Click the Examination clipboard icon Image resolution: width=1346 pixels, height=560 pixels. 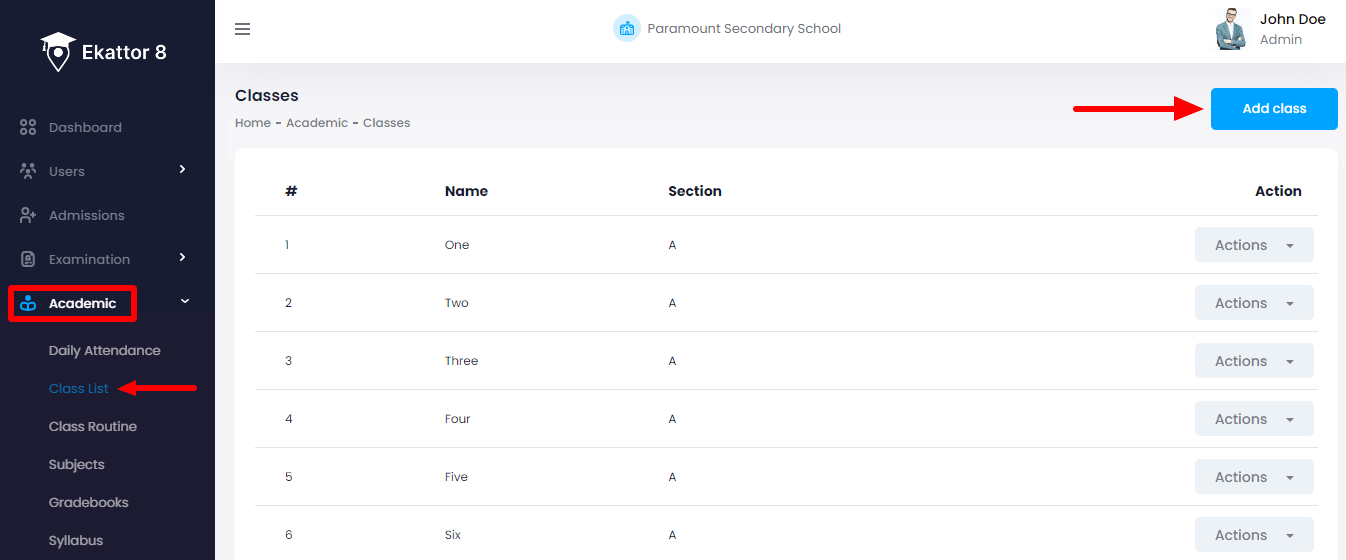[28, 259]
